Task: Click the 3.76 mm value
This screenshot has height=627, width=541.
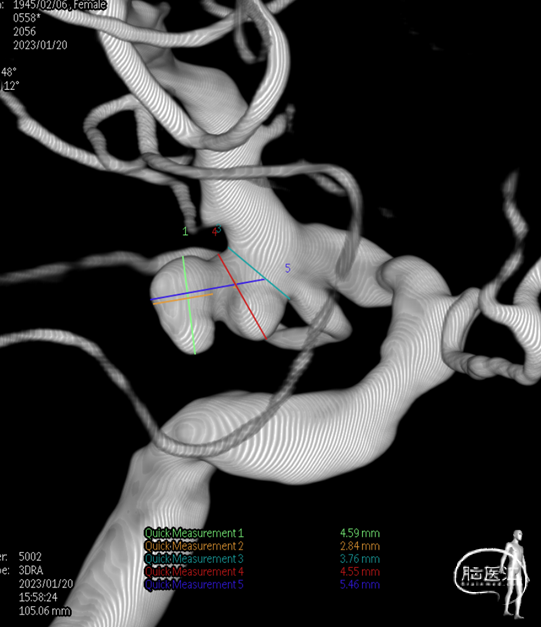Action: [360, 559]
